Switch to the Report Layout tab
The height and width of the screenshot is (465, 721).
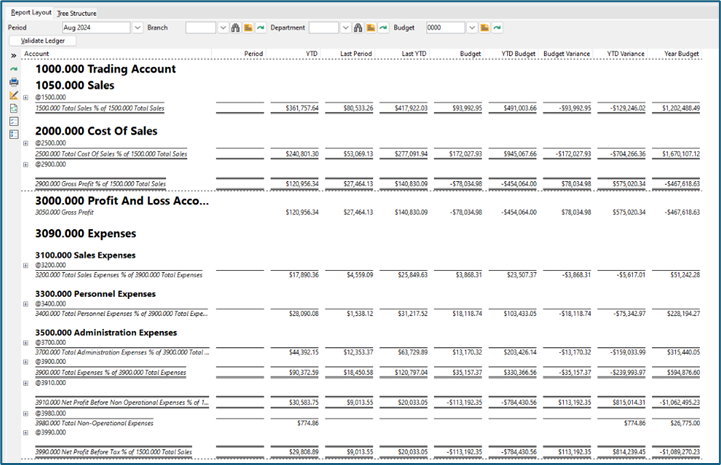[x=31, y=12]
